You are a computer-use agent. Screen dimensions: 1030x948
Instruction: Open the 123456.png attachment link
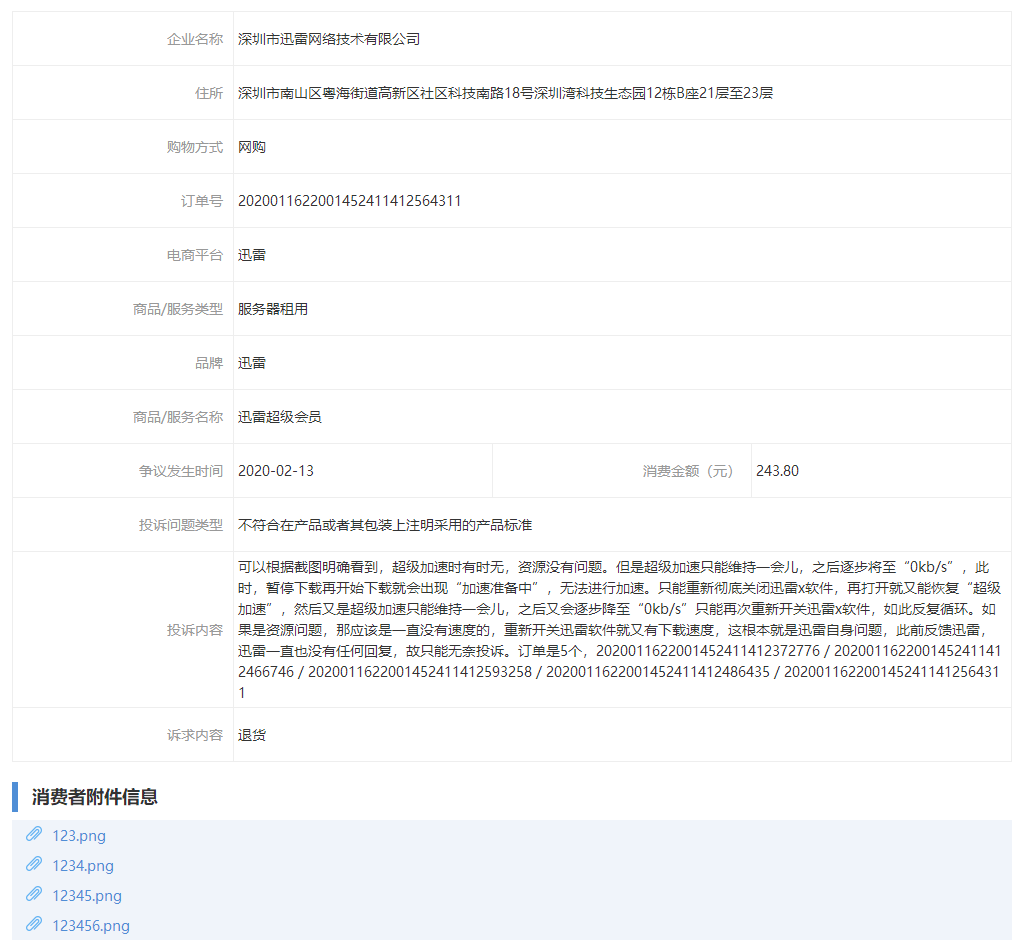coord(92,925)
